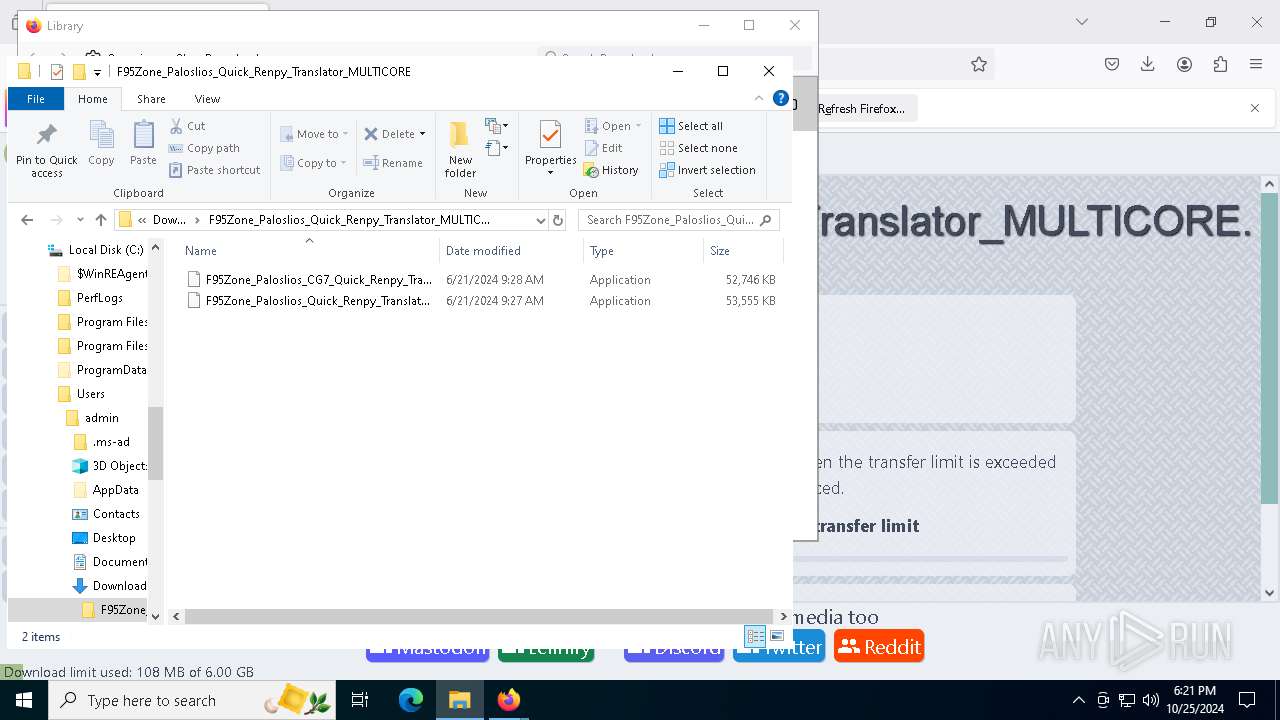Screen dimensions: 1280x720
Task: Bookmark page with Firefox star icon
Action: 979,64
